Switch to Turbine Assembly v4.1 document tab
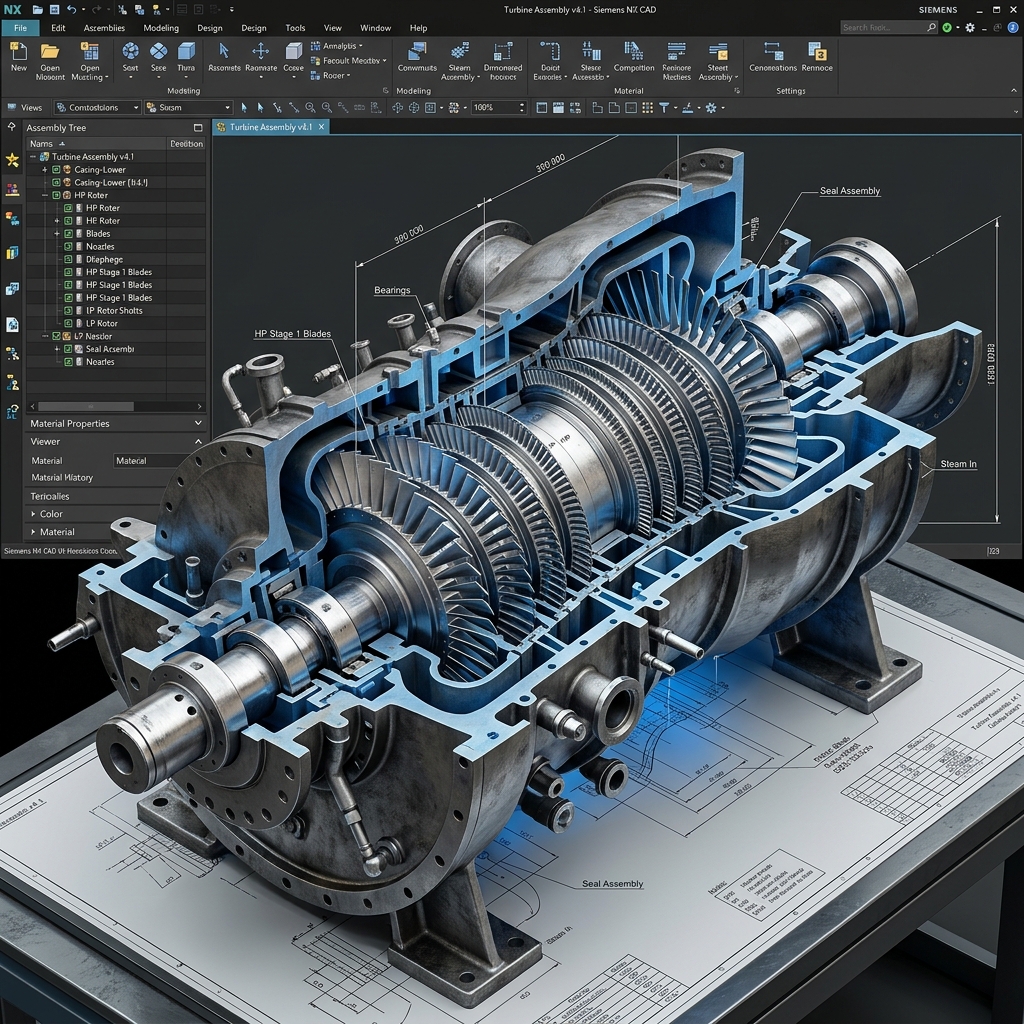The image size is (1024, 1024). [x=271, y=127]
